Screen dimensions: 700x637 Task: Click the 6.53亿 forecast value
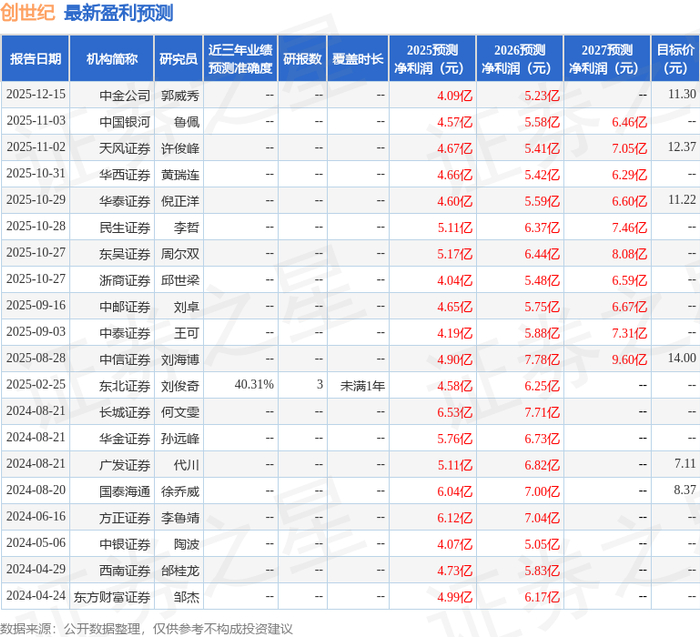point(454,412)
